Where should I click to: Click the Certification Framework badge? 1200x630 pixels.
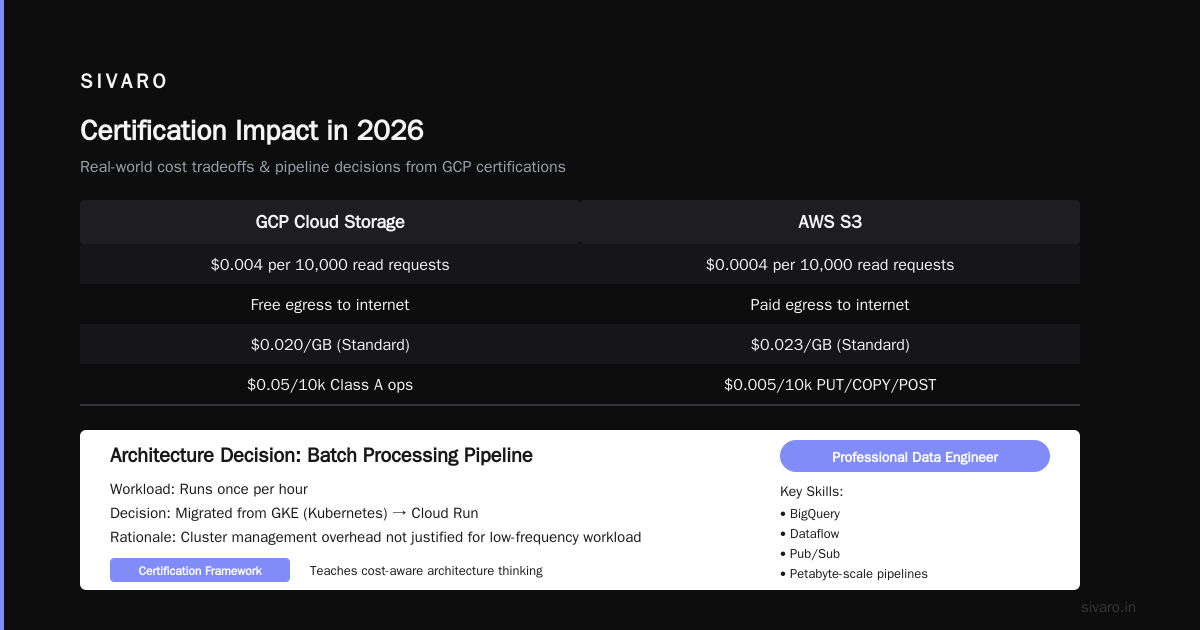click(200, 570)
